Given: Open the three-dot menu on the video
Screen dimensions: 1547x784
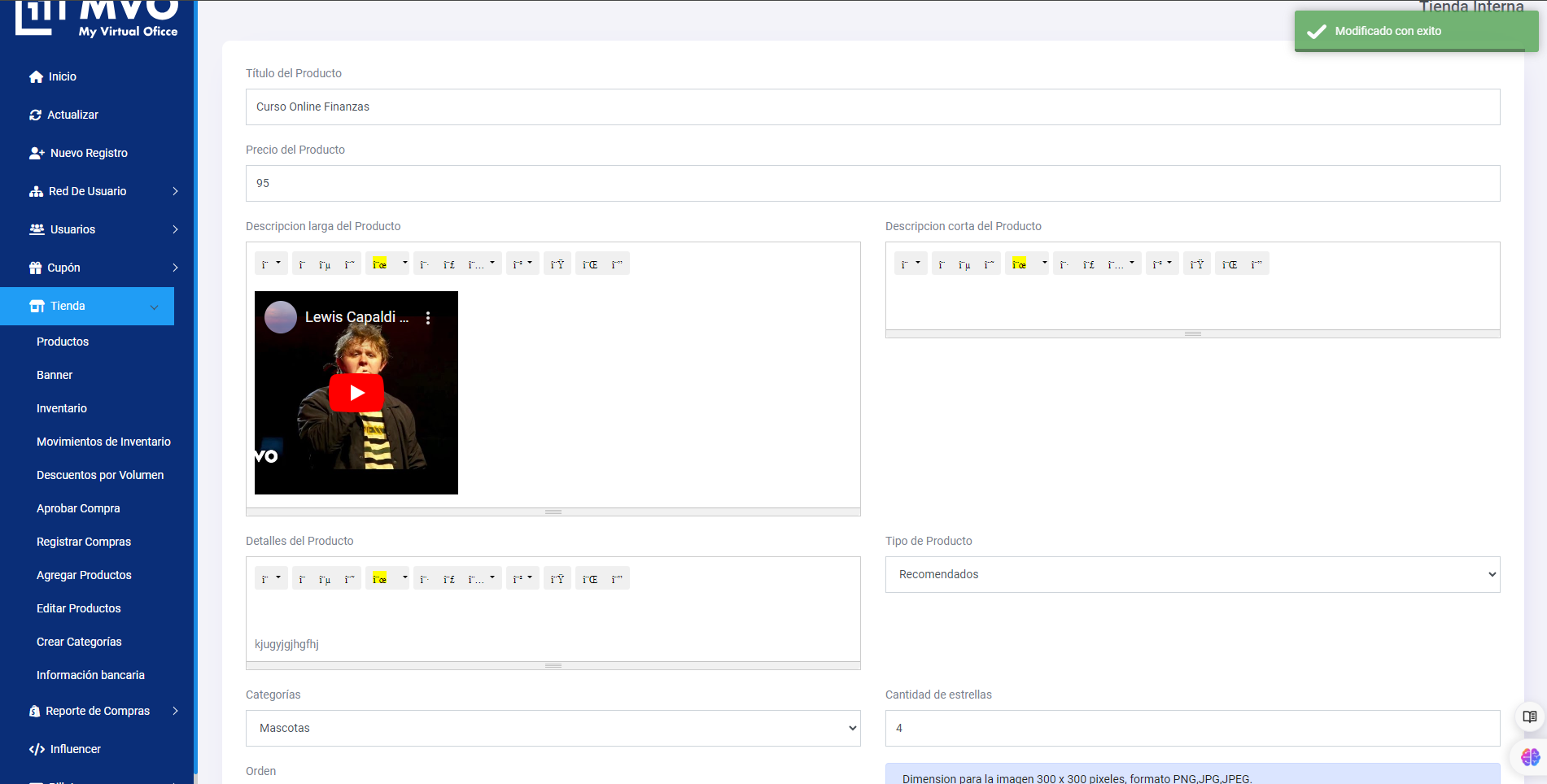Looking at the screenshot, I should [428, 318].
